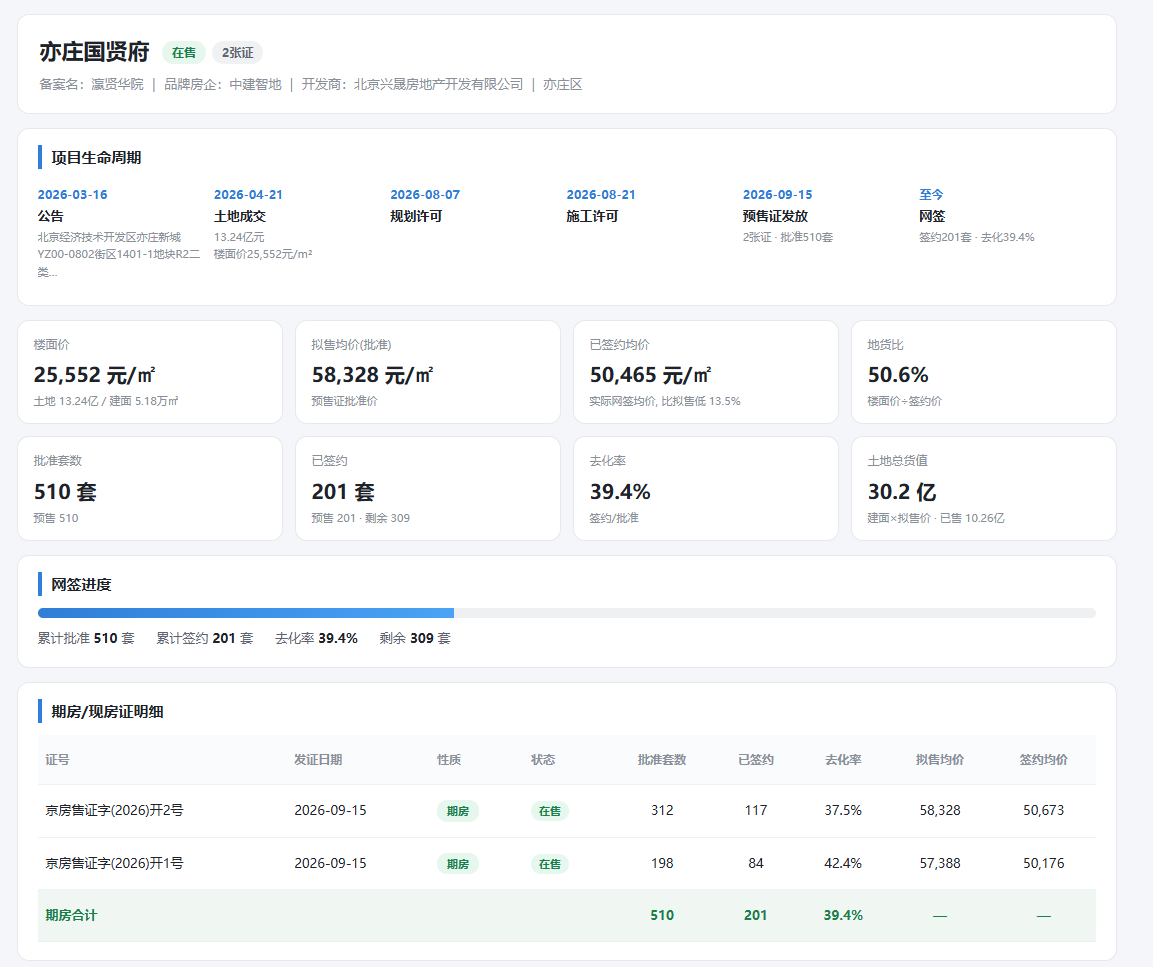This screenshot has height=967, width=1153.
Task: Select the 2026-03-16 公告 timeline milestone
Action: (118, 233)
